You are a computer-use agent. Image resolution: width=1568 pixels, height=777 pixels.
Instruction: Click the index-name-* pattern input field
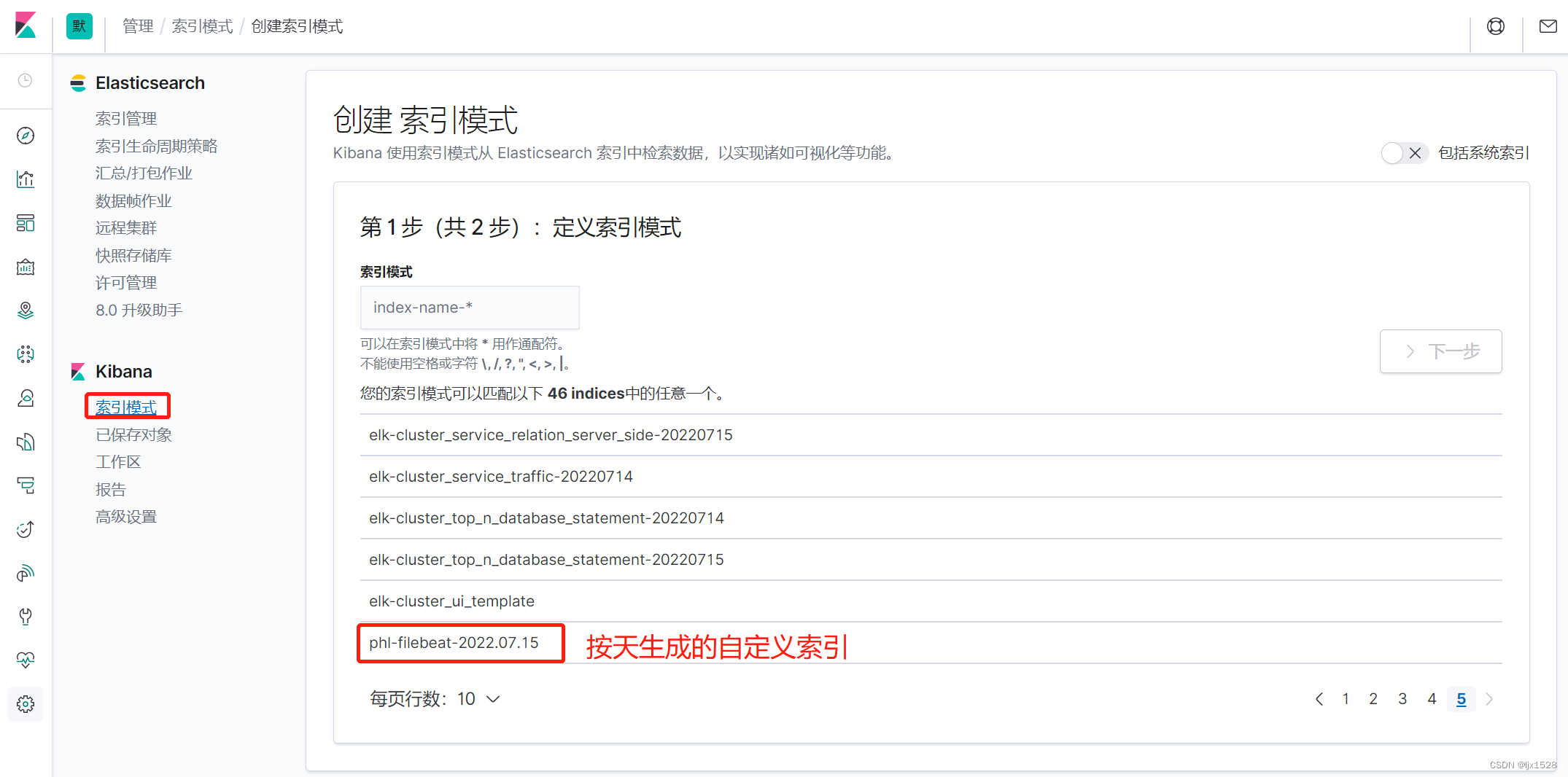(x=470, y=308)
